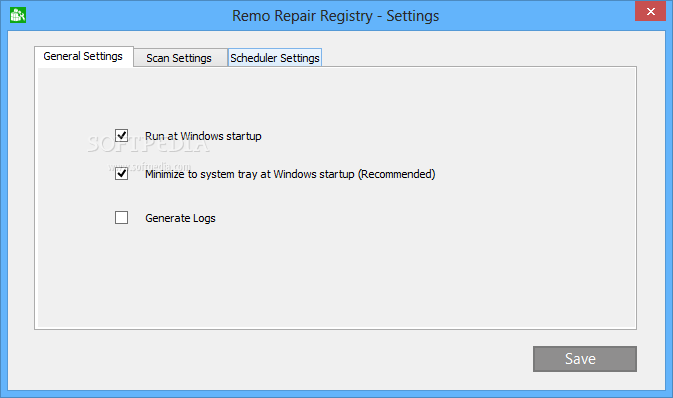Open the Scan Settings tab
This screenshot has height=398, width=673.
tap(179, 58)
